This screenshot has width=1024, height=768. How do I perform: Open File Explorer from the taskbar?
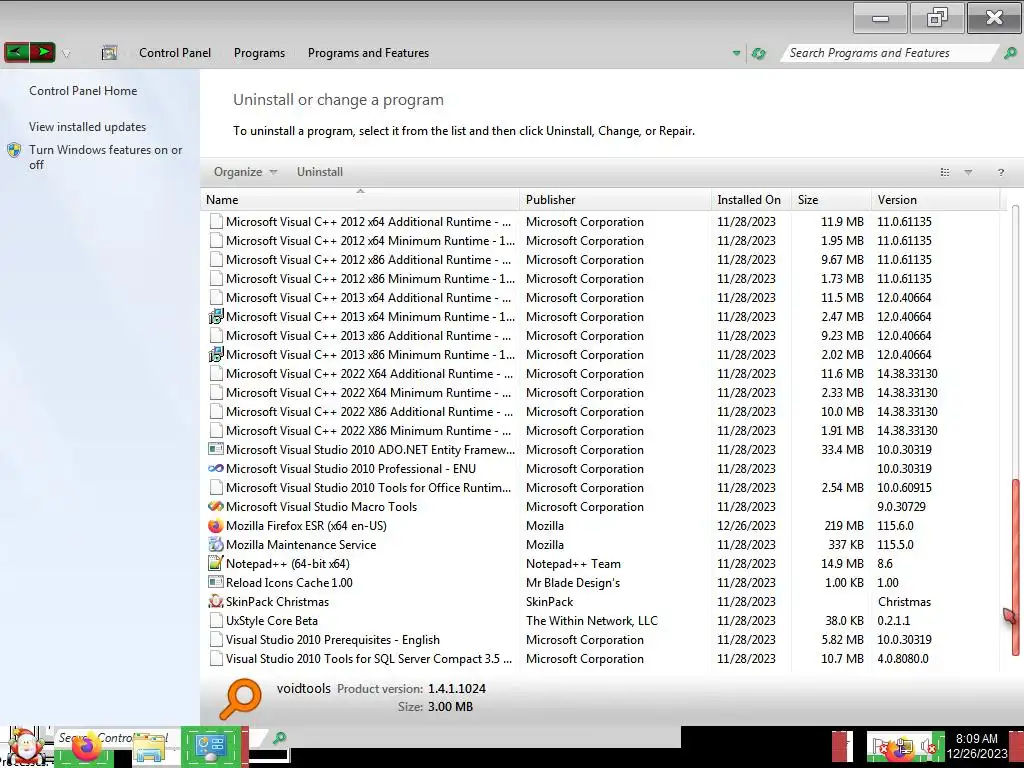point(150,749)
